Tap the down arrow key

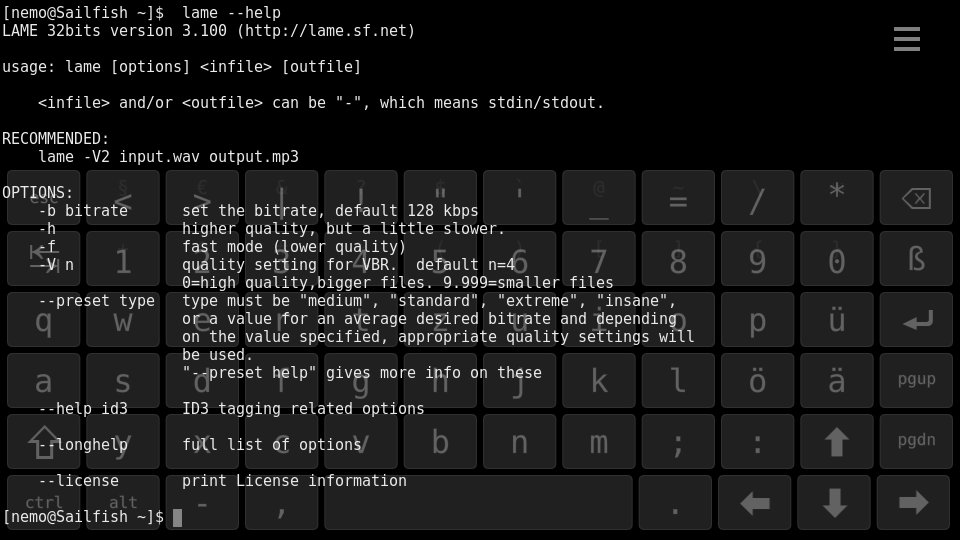834,502
